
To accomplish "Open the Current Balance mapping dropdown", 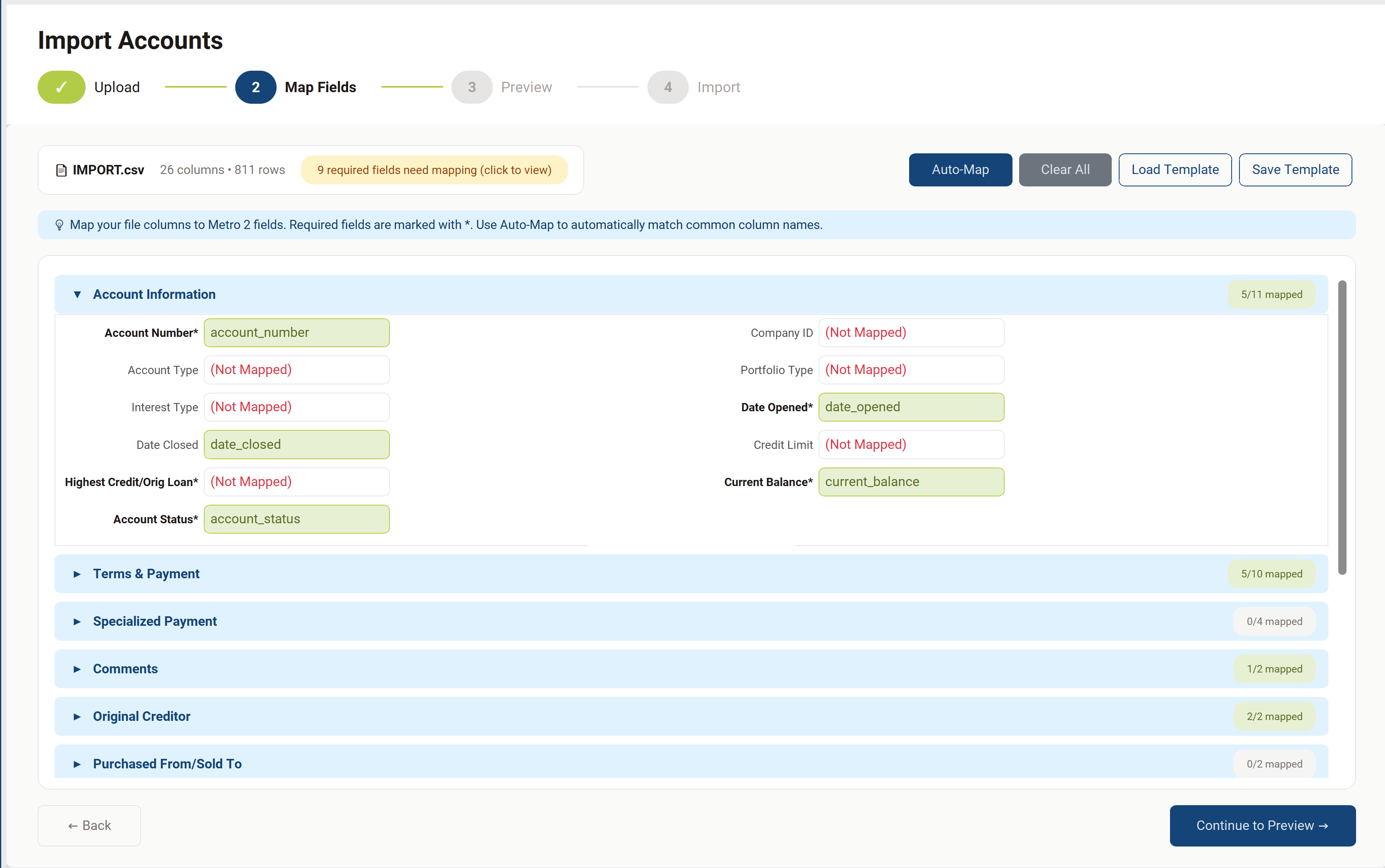I will [911, 482].
